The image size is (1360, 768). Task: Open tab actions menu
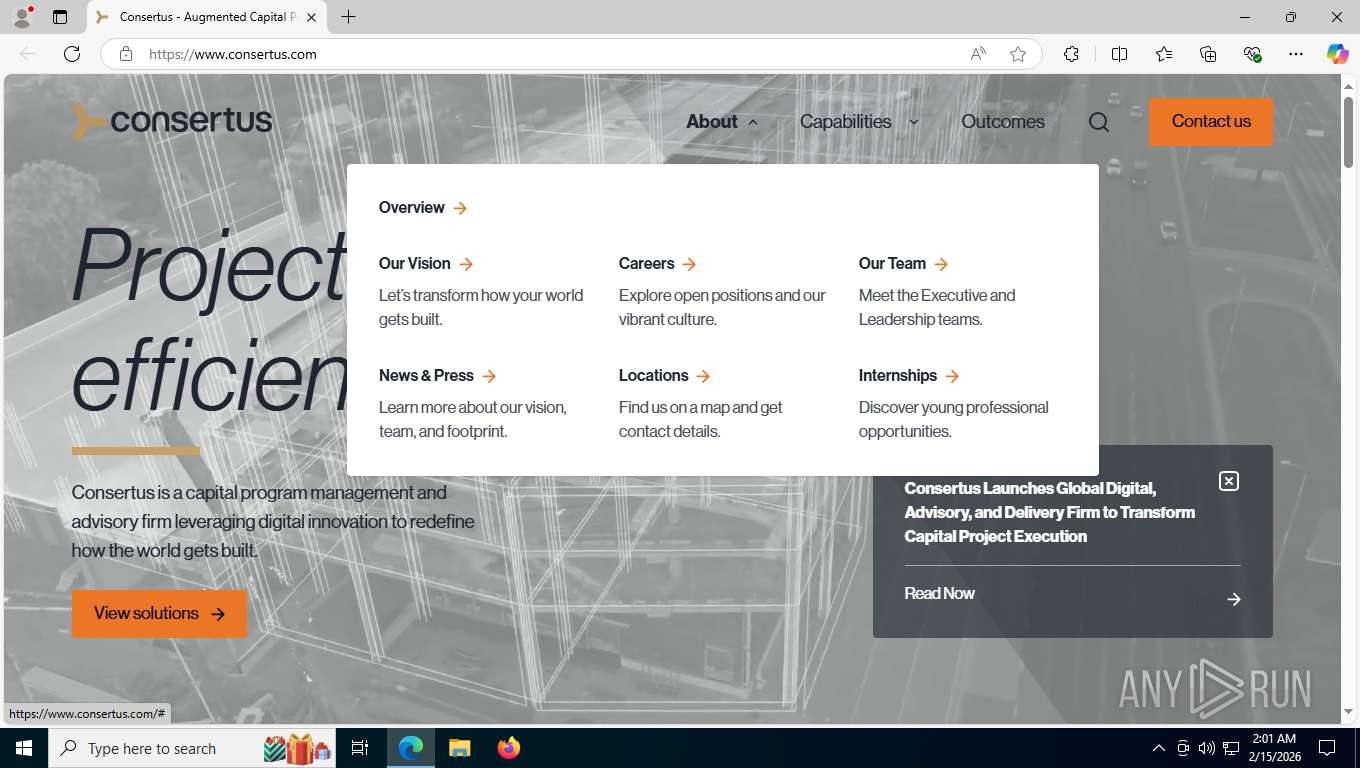(x=60, y=17)
